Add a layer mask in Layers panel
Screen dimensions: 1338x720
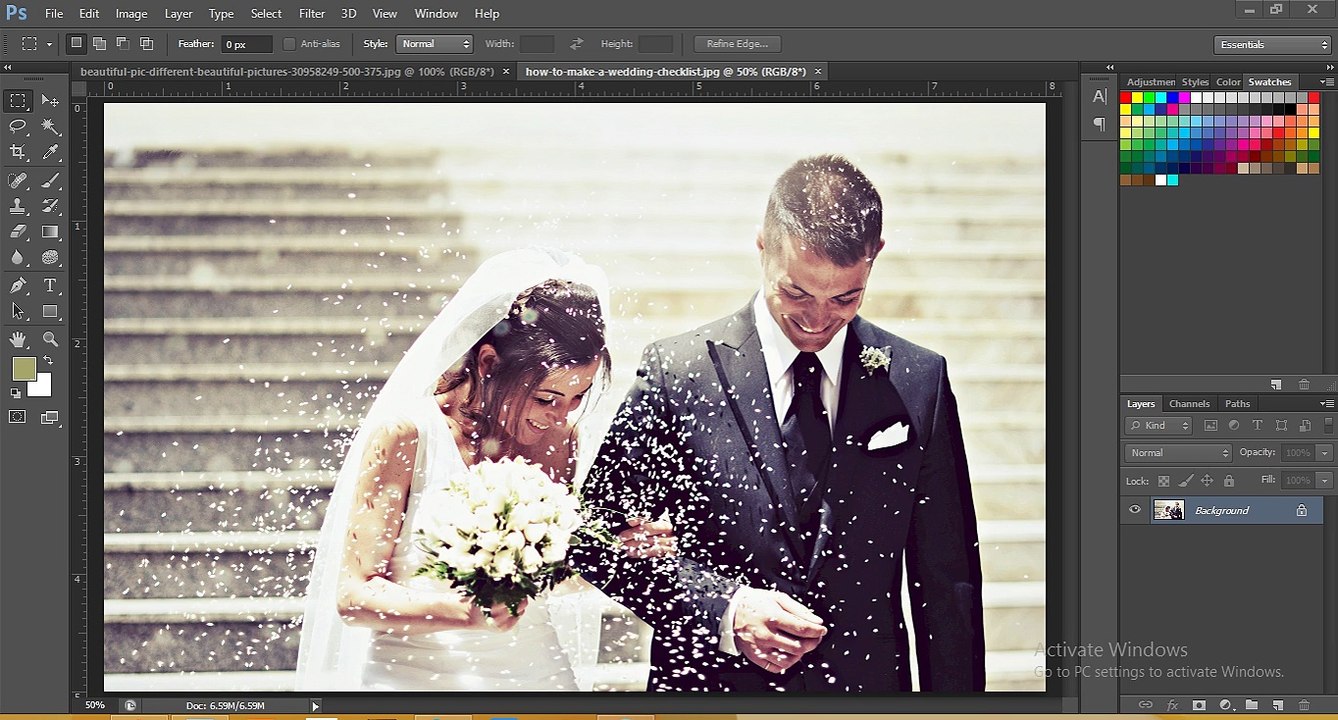pos(1199,705)
